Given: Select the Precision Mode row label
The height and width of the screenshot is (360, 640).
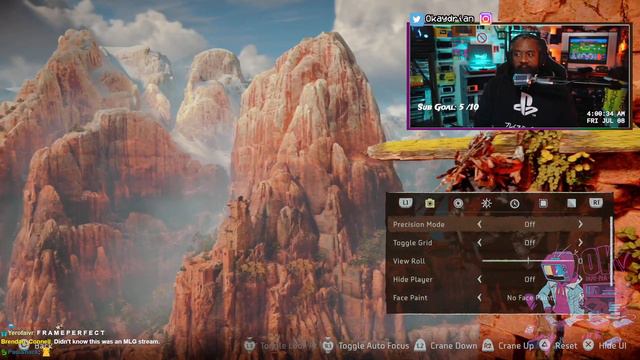Looking at the screenshot, I should coord(418,224).
